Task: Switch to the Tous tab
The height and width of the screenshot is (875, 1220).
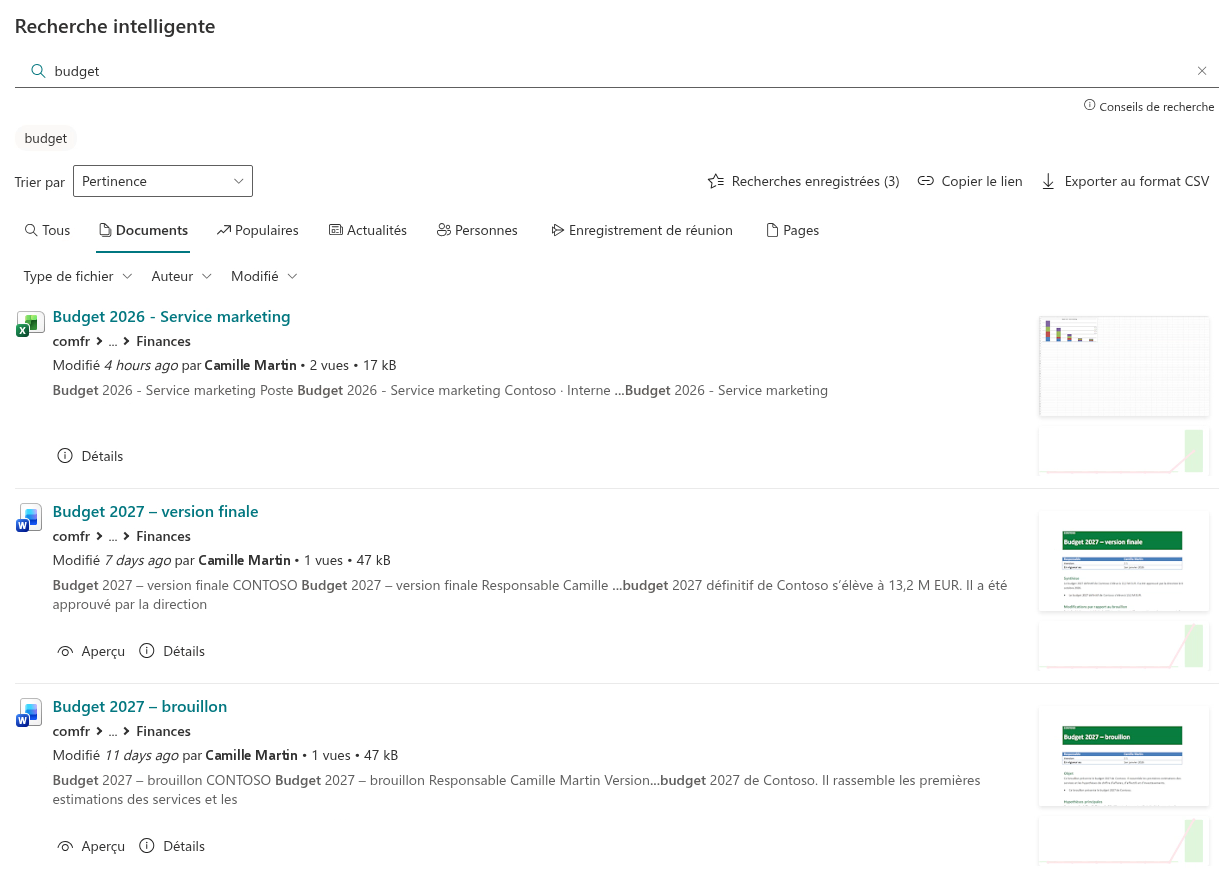Action: [47, 230]
